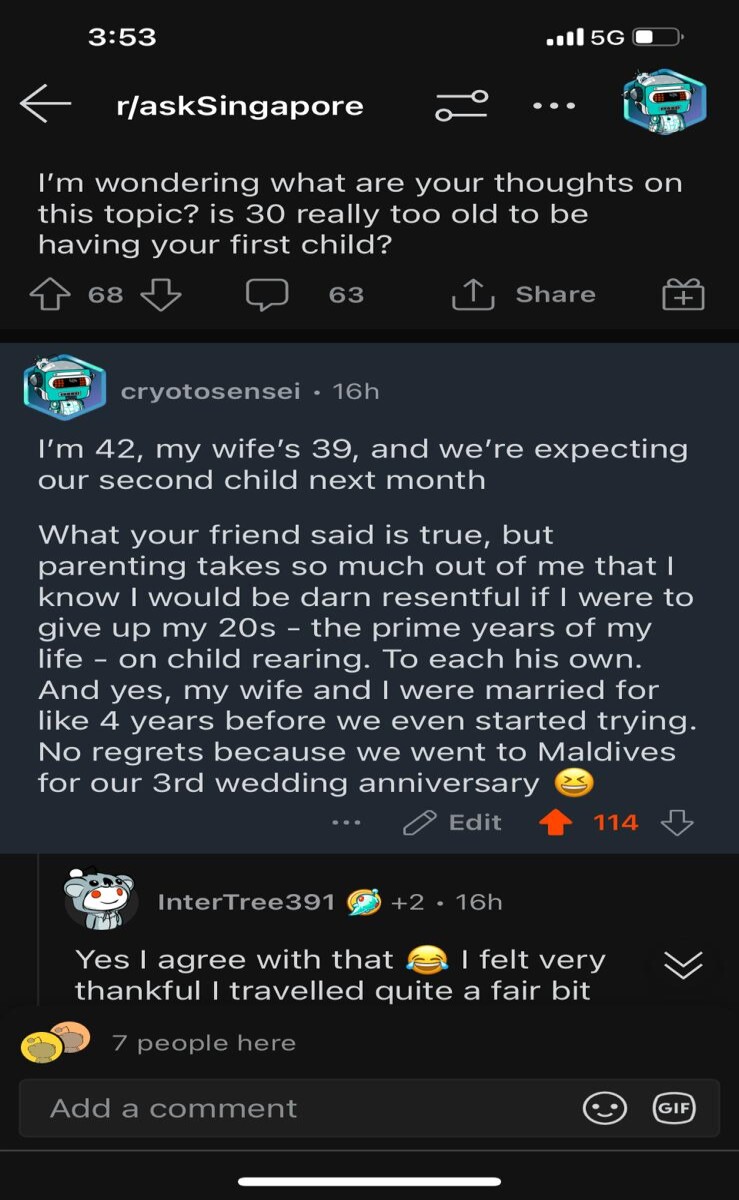Upvote the post with 68 points
Viewport: 739px width, 1200px height.
[50, 294]
